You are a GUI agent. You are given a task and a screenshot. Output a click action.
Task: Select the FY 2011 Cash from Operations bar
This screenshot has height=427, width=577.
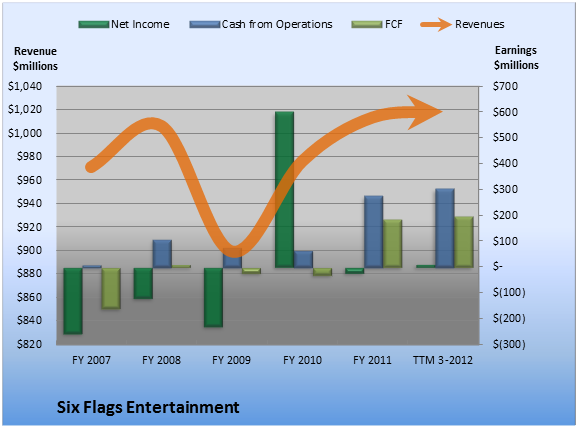[x=374, y=232]
